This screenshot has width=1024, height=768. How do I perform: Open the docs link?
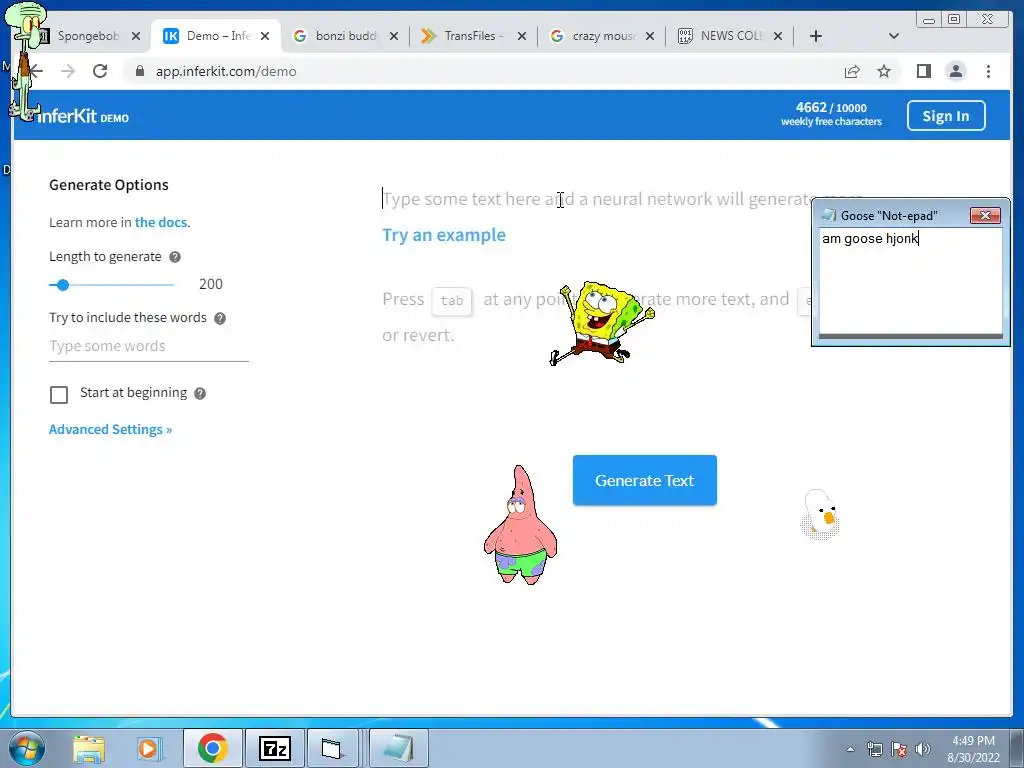pos(161,222)
